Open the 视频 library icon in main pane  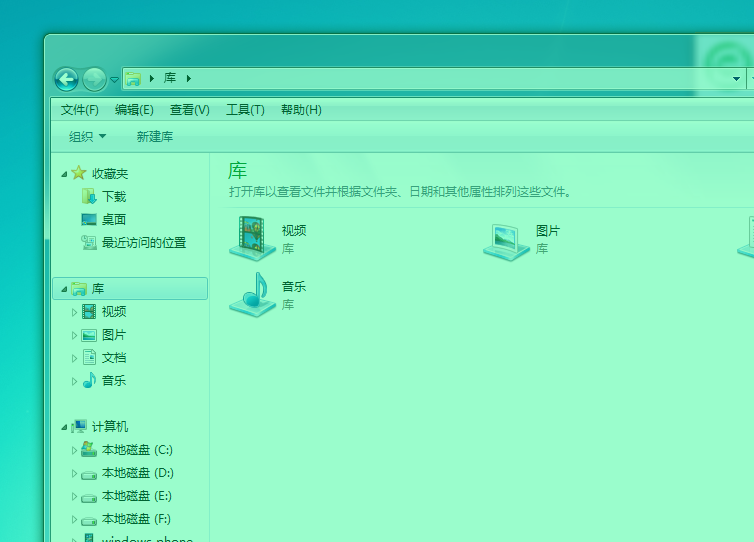point(252,238)
